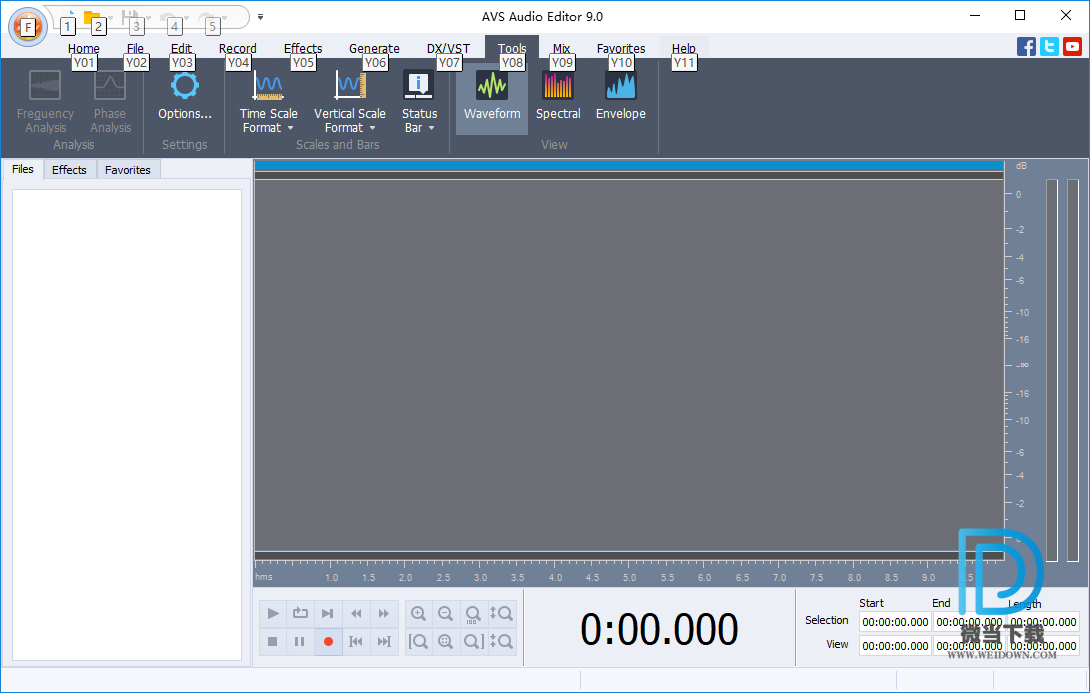Zoom to 100 percent view
The width and height of the screenshot is (1090, 693).
pyautogui.click(x=473, y=613)
